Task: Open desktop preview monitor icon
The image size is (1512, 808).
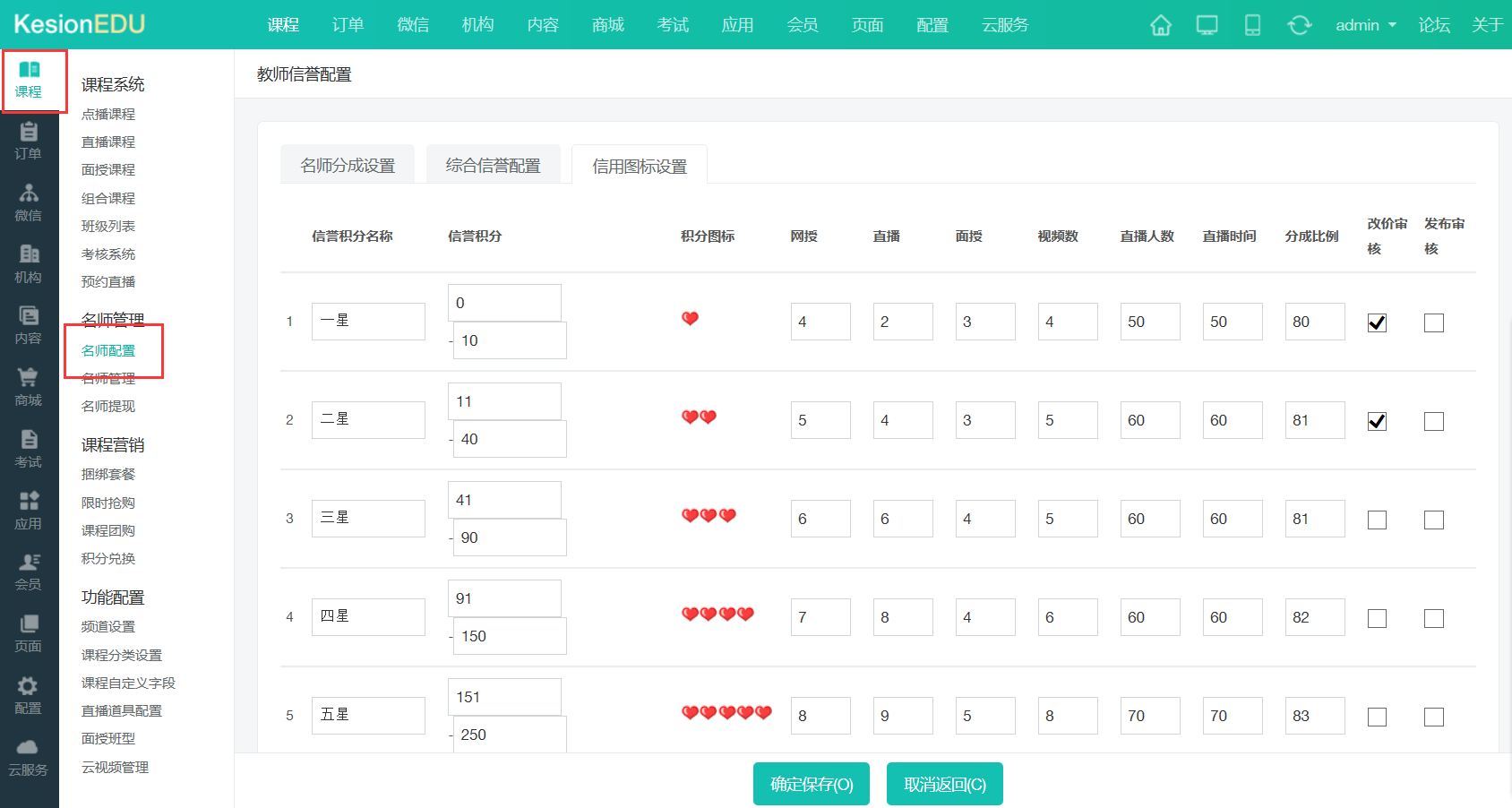Action: coord(1207,25)
